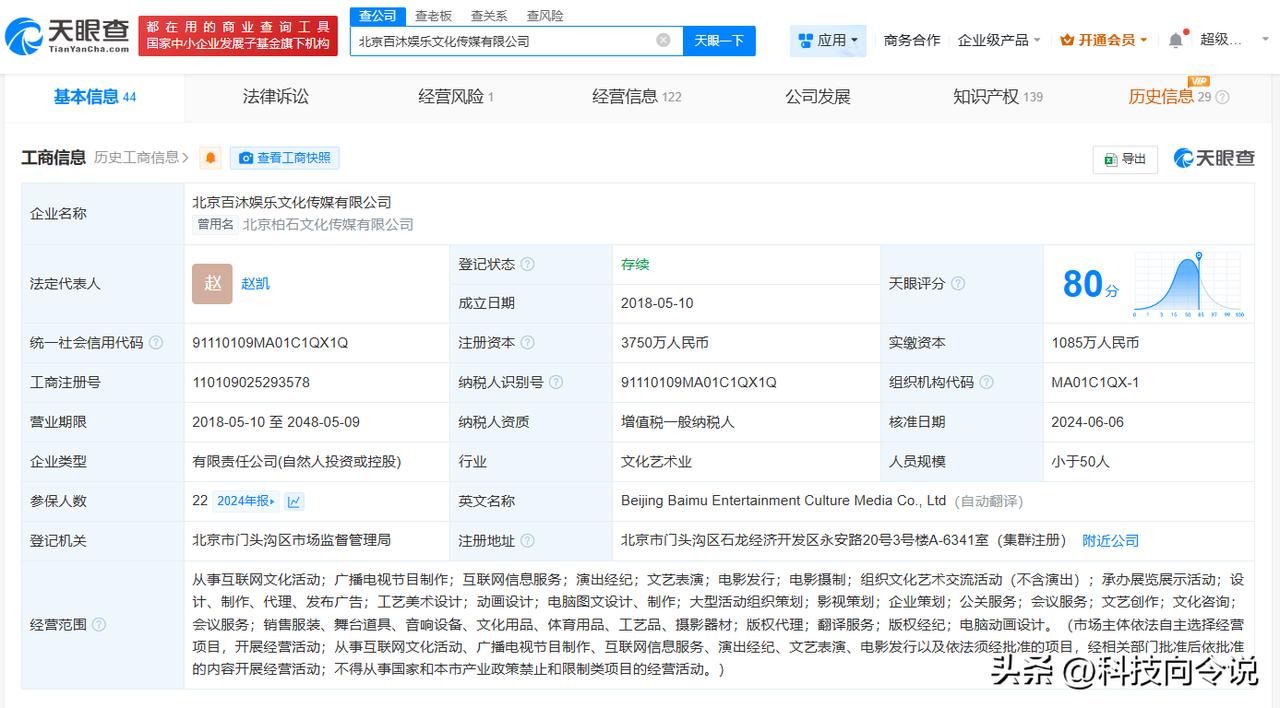Viewport: 1280px width, 708px height.
Task: Expand the 开通会员 dropdown
Action: (1103, 40)
